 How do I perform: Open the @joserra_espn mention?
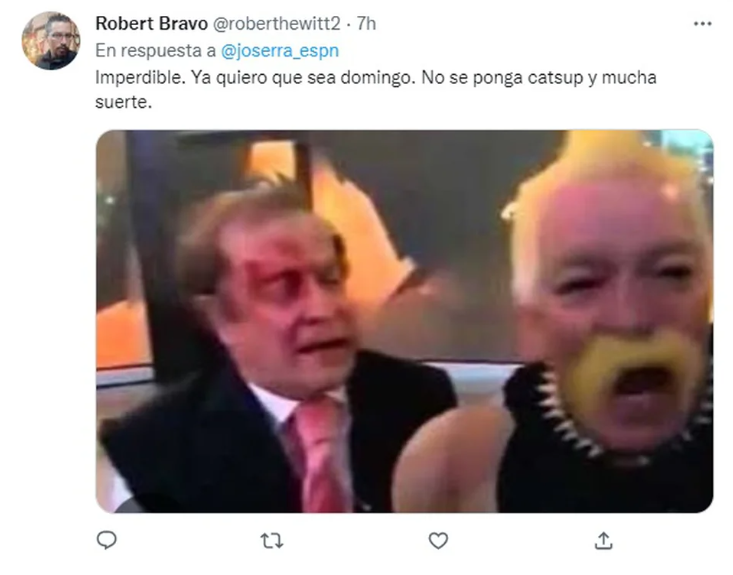[x=300, y=50]
